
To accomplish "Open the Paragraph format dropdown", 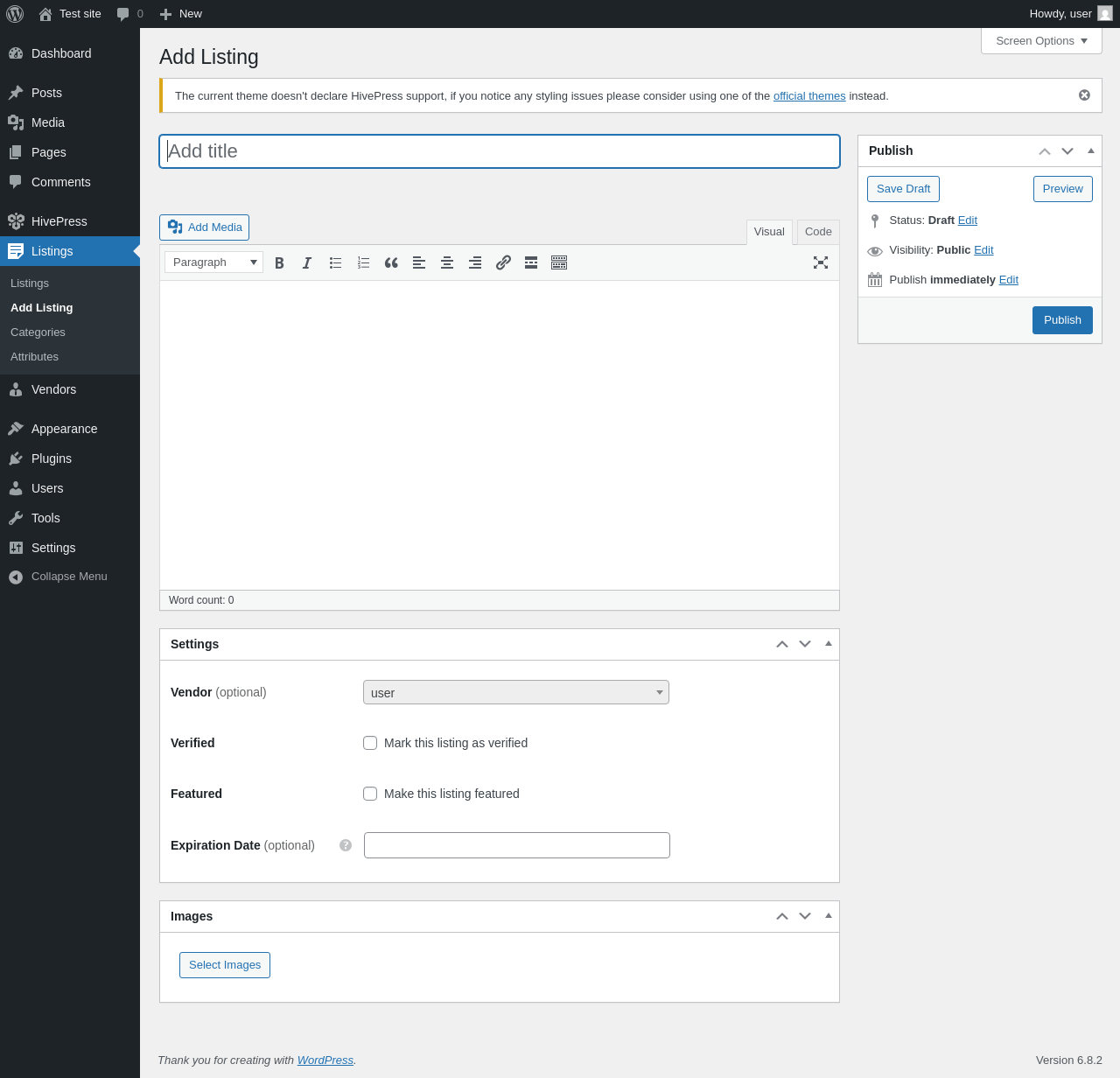I will click(213, 262).
